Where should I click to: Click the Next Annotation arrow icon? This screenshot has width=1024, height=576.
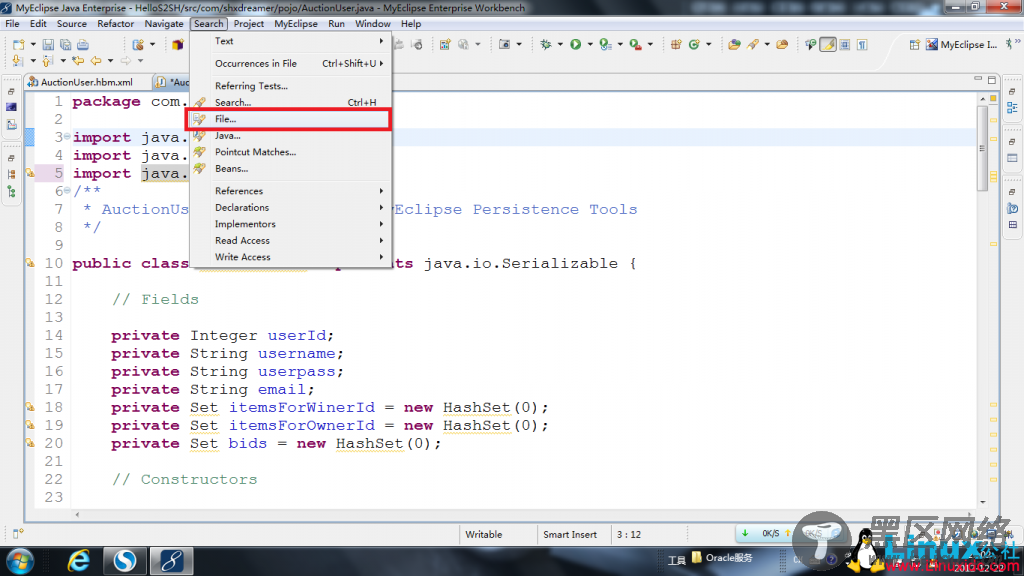[x=18, y=61]
